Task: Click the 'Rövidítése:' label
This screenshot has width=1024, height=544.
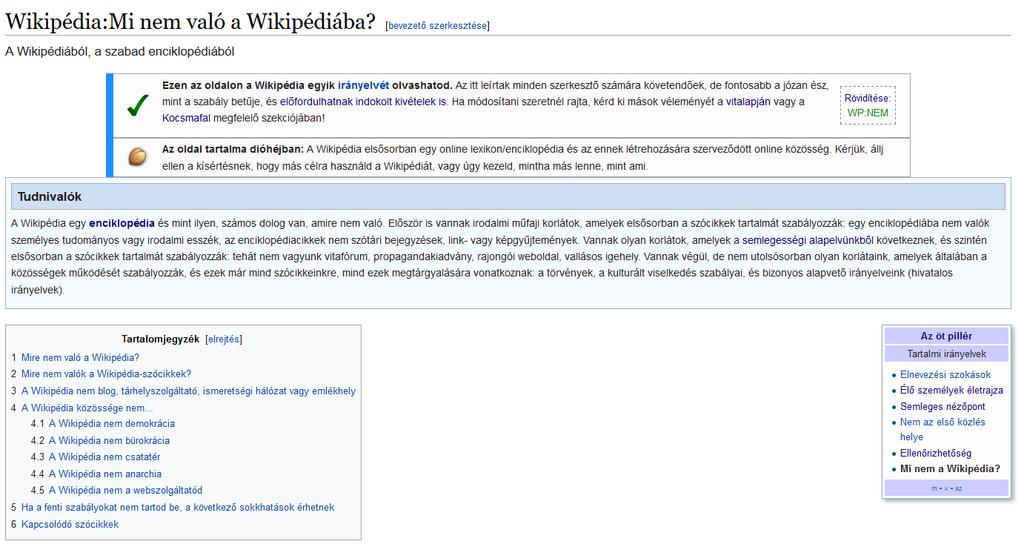Action: coord(867,98)
